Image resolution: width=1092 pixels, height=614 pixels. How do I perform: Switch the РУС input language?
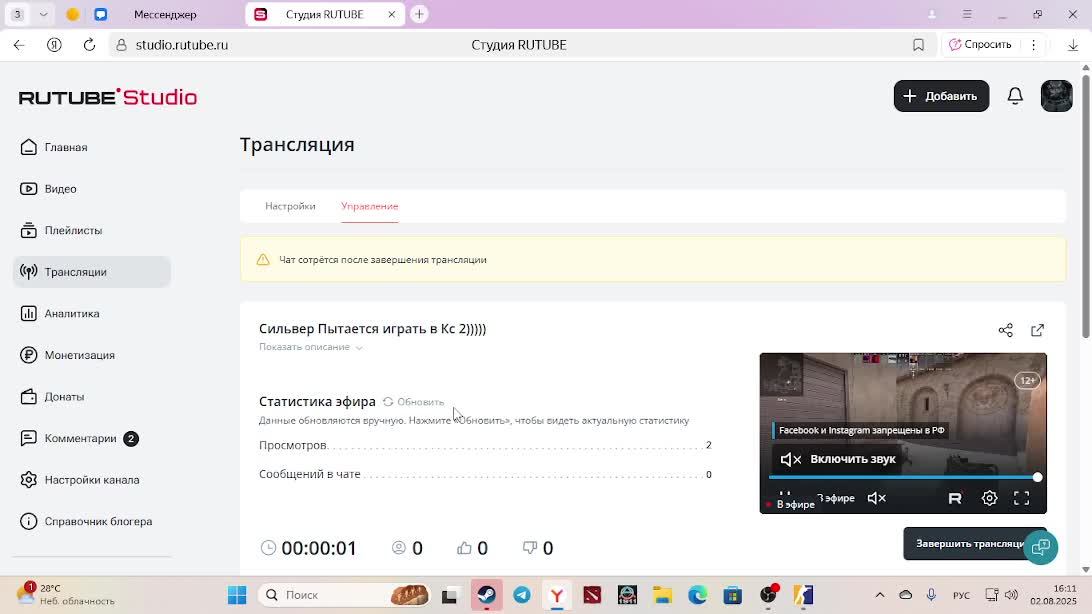(961, 595)
